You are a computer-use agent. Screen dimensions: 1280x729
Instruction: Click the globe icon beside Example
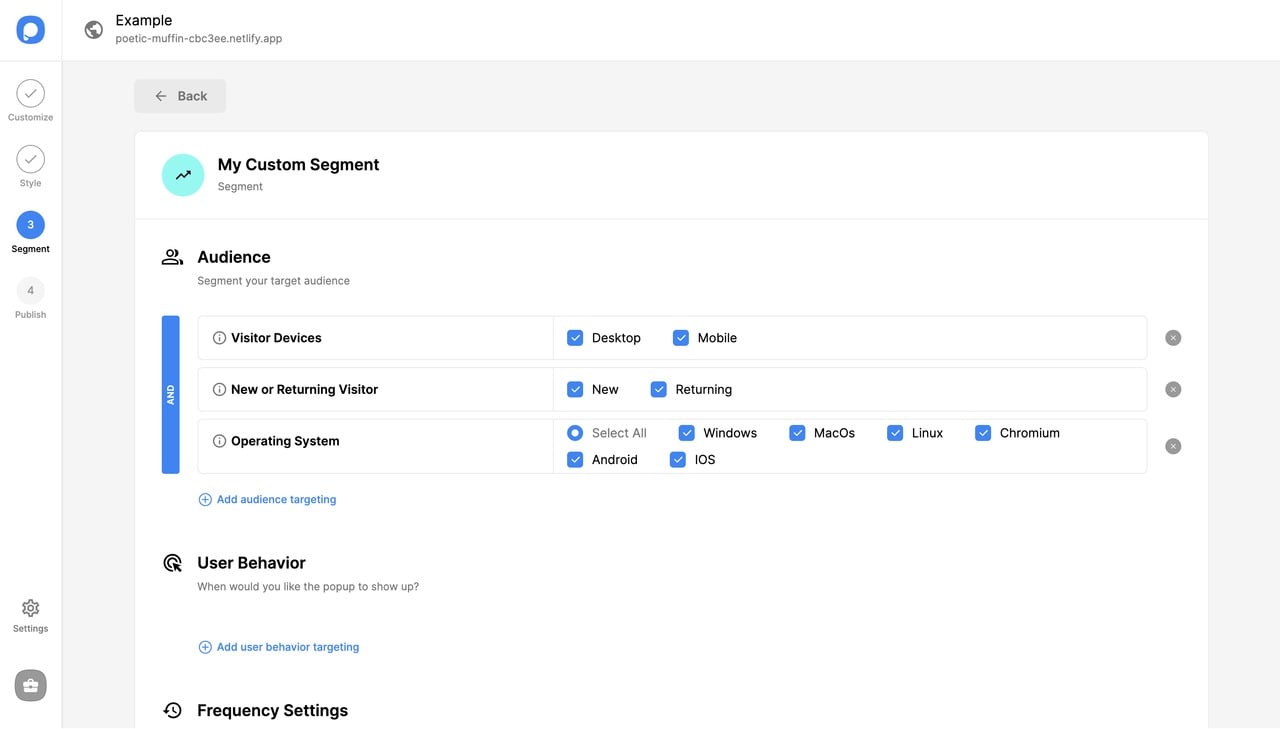94,30
